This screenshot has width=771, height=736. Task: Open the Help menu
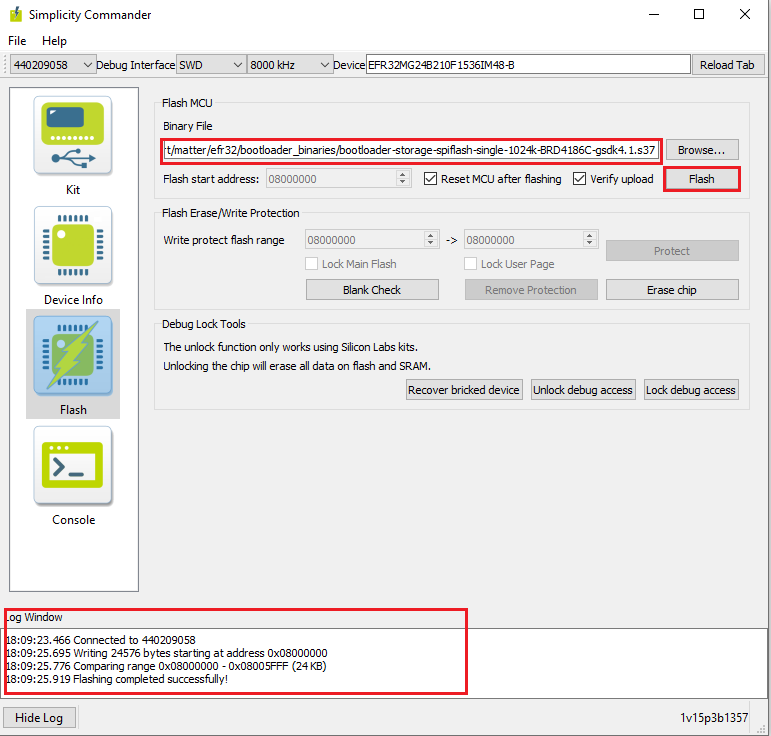[x=54, y=41]
